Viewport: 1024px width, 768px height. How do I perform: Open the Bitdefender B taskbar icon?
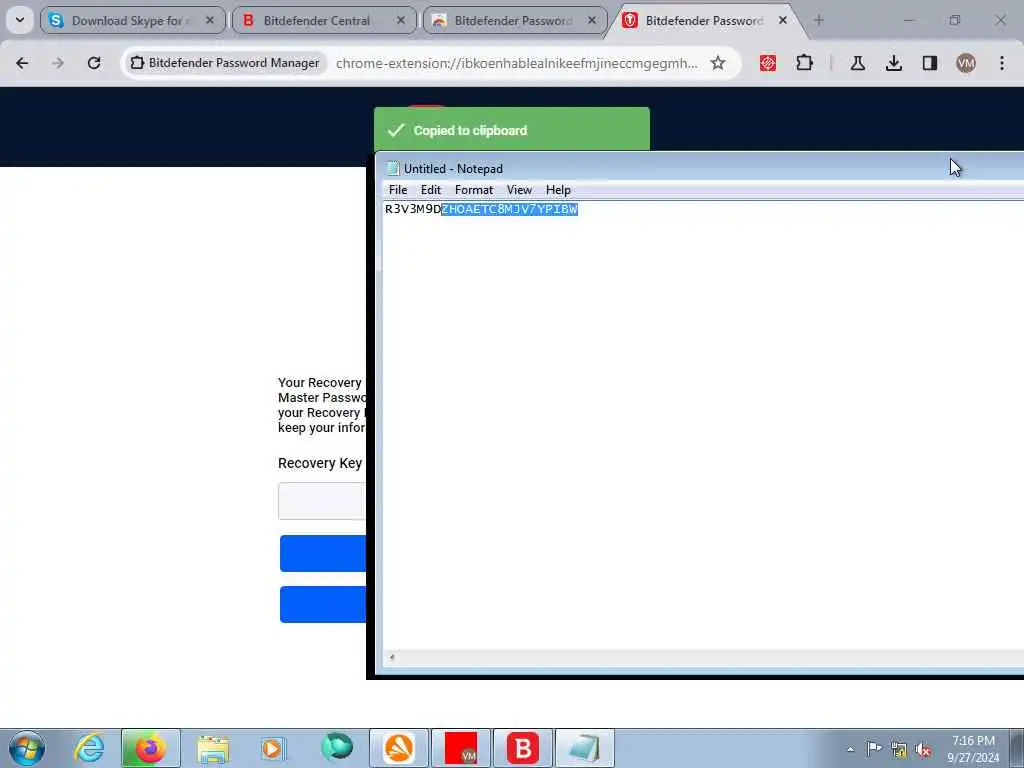pos(522,748)
